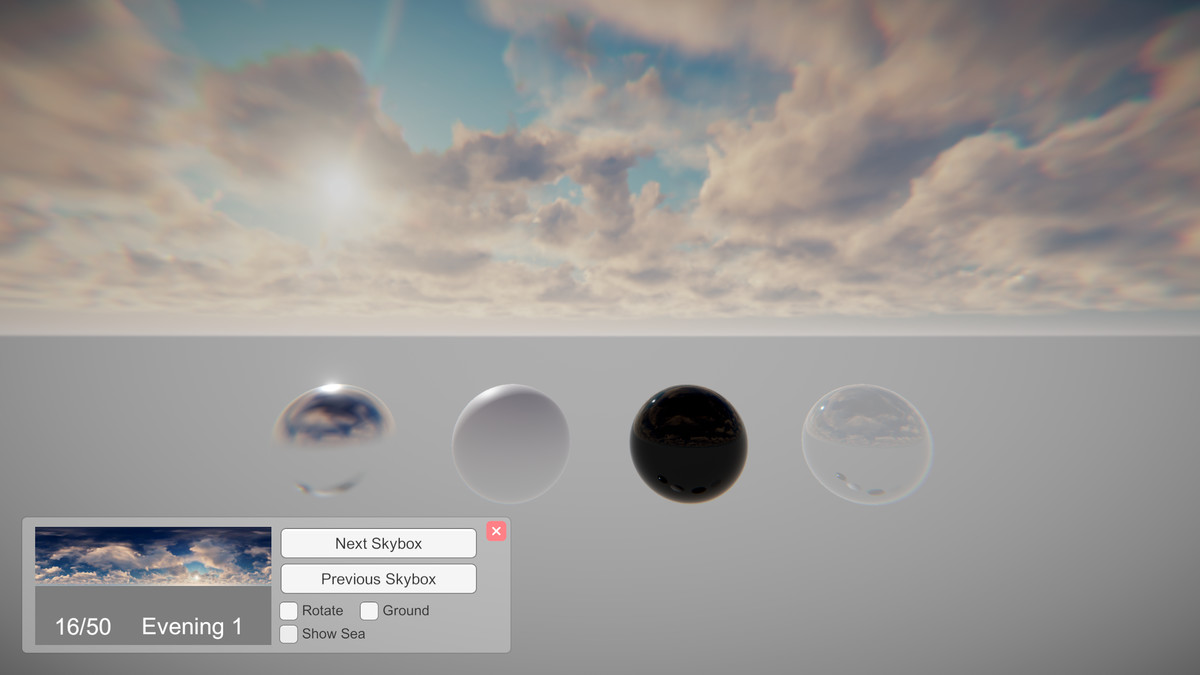Toggle Rotate off after enabling

click(288, 610)
